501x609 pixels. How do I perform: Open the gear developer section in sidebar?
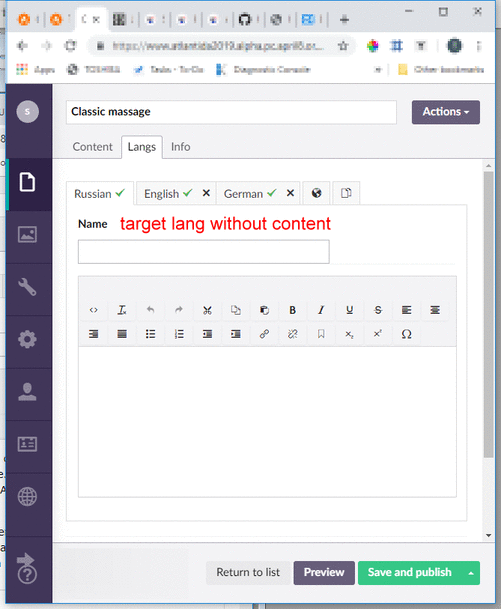pyautogui.click(x=28, y=339)
